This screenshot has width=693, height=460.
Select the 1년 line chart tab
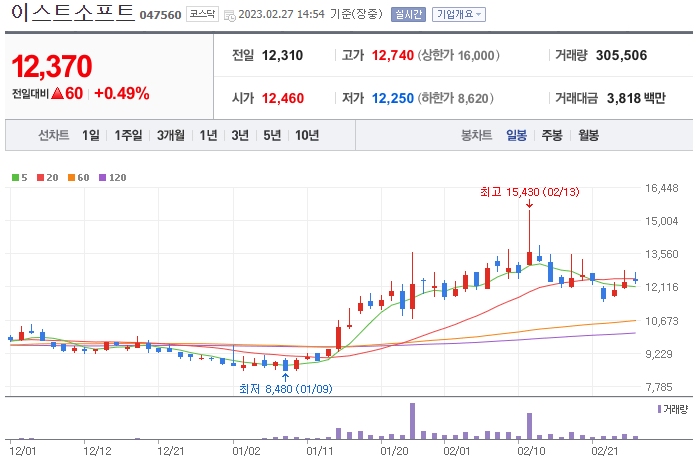point(208,135)
